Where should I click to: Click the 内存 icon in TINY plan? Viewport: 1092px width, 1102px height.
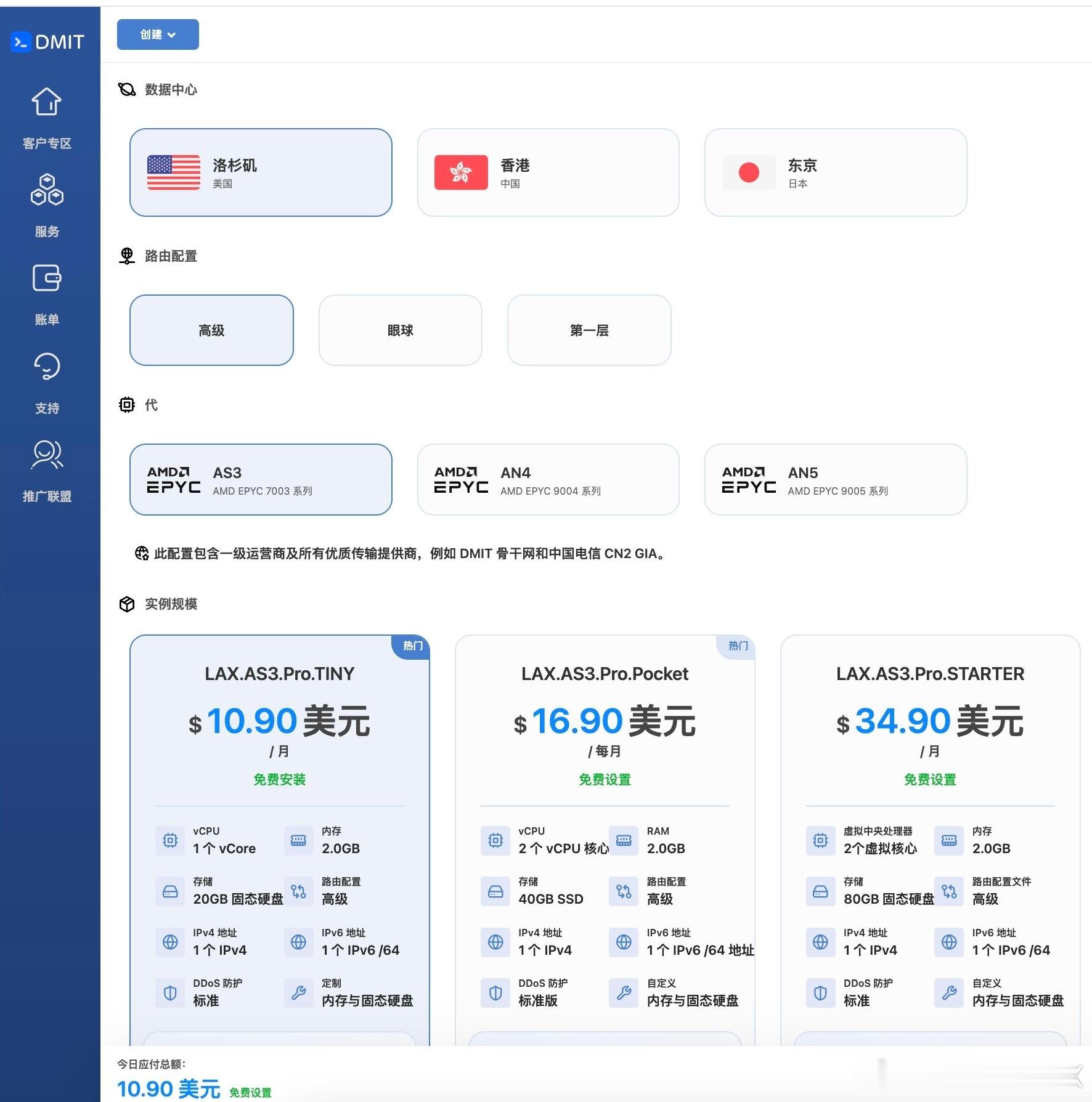298,840
